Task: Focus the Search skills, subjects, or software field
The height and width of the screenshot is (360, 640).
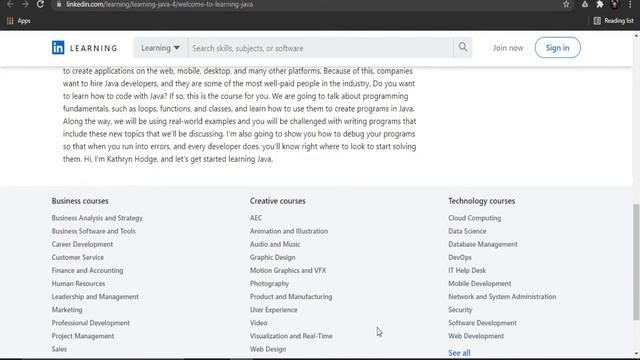Action: pyautogui.click(x=320, y=48)
